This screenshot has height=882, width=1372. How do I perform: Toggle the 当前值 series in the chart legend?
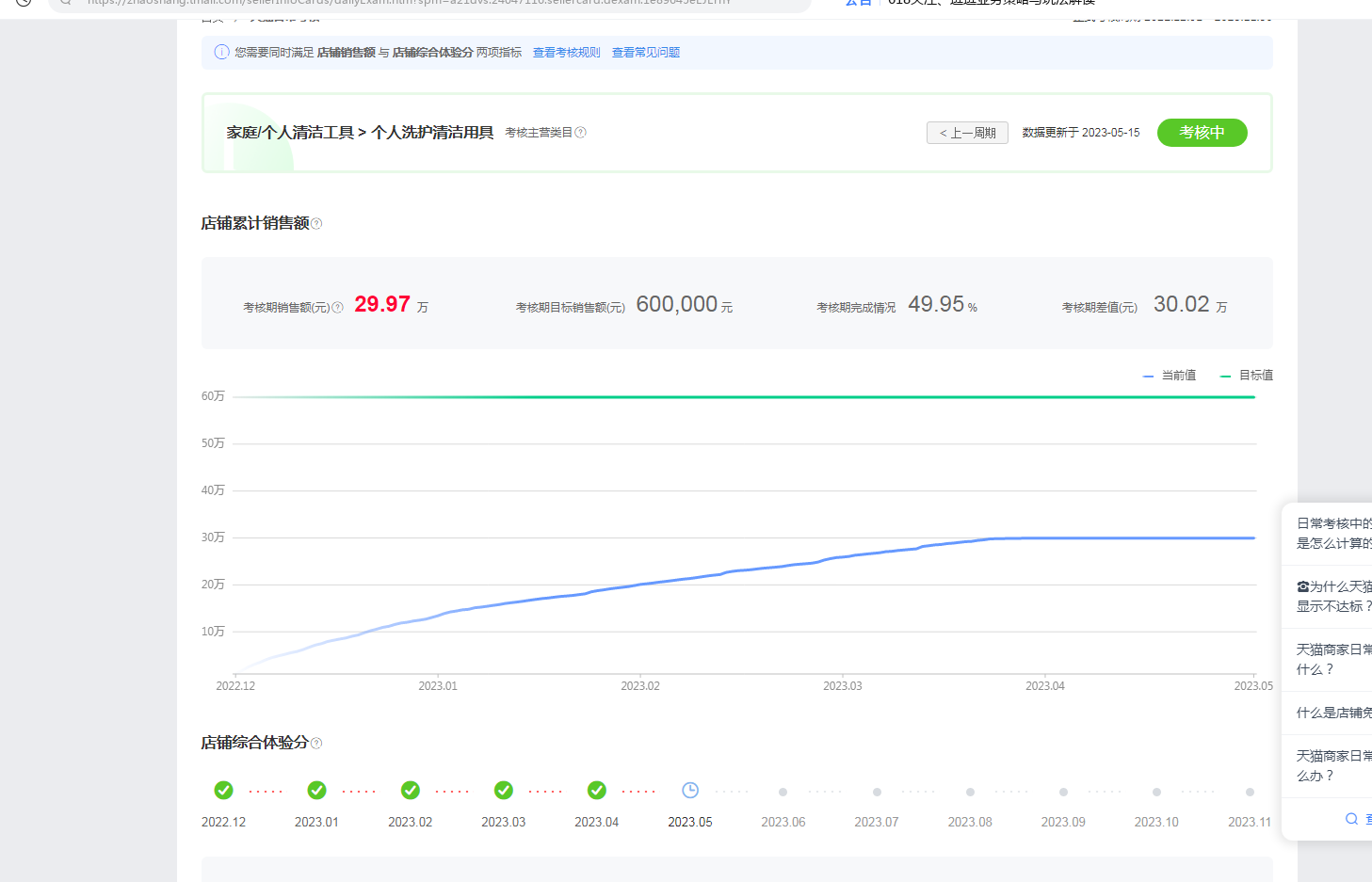click(1170, 376)
